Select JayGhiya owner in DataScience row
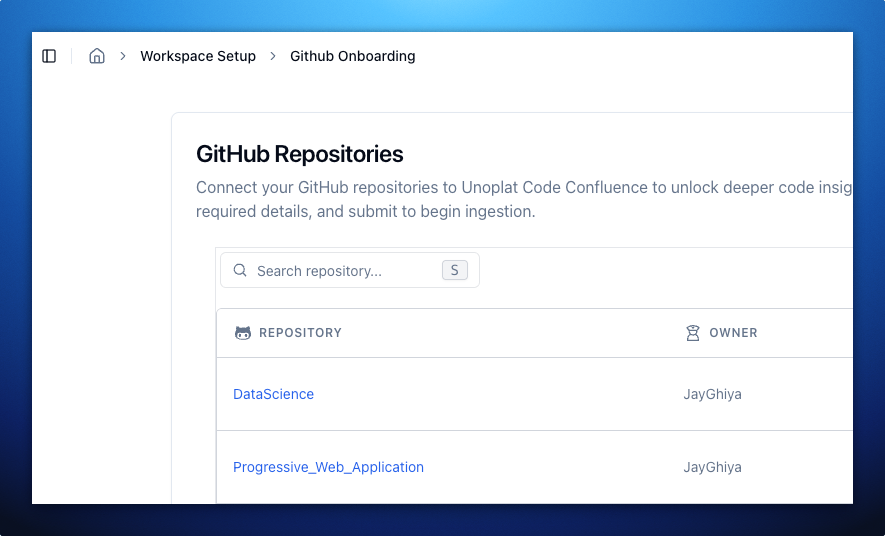Screen dimensions: 885x536 (x=712, y=394)
